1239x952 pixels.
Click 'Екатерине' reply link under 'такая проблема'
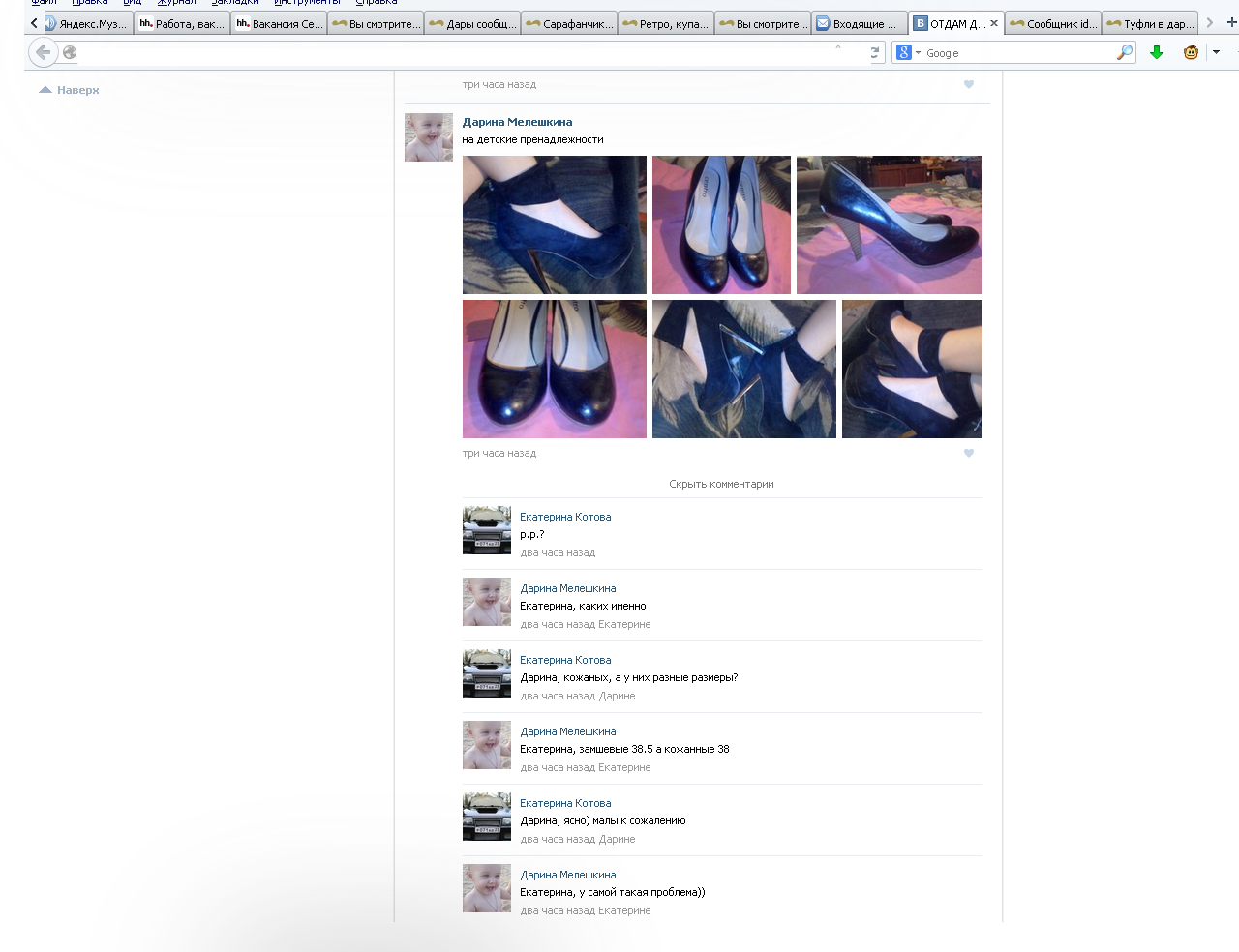(x=624, y=910)
